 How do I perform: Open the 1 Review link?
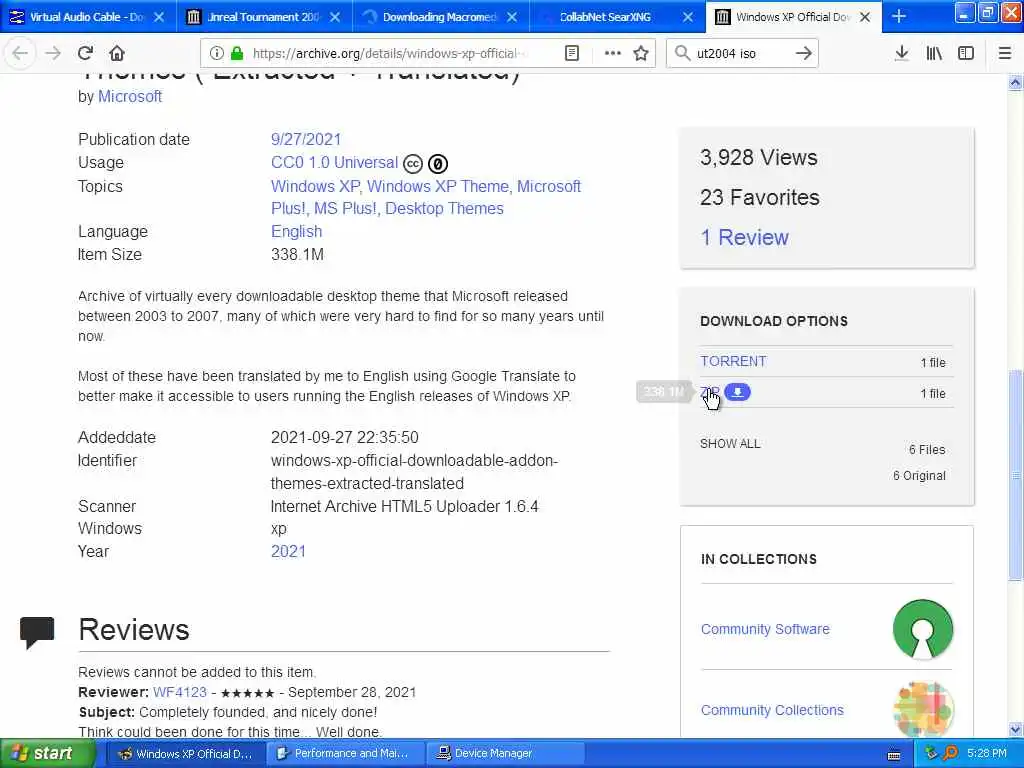coord(744,237)
